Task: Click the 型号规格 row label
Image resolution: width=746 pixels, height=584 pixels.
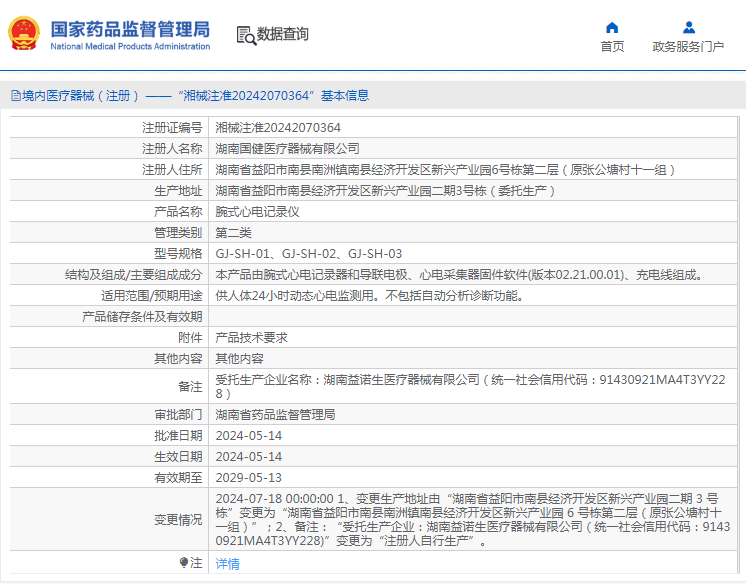Action: tap(178, 253)
